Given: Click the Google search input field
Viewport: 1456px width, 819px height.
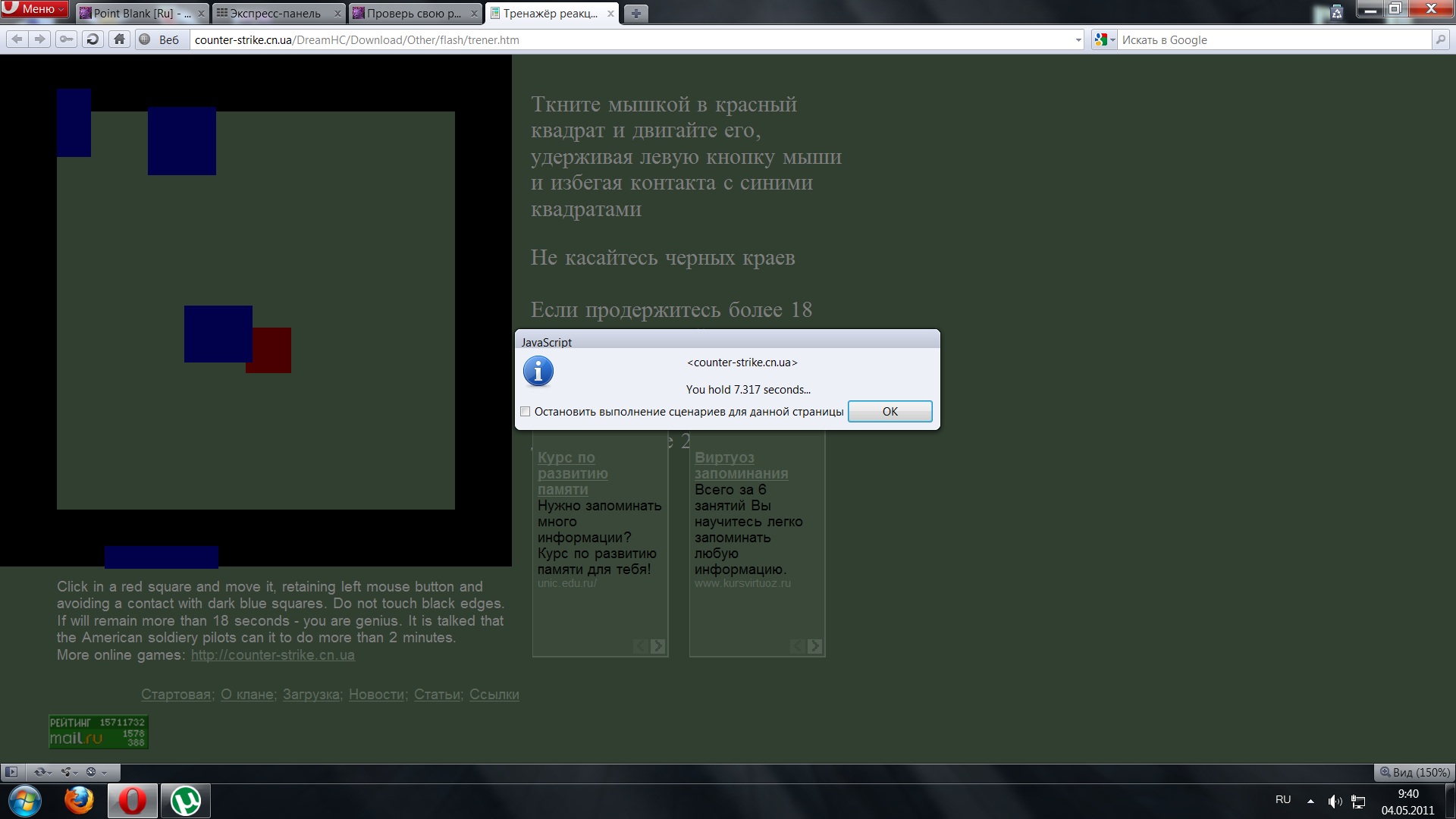Looking at the screenshot, I should (1274, 40).
